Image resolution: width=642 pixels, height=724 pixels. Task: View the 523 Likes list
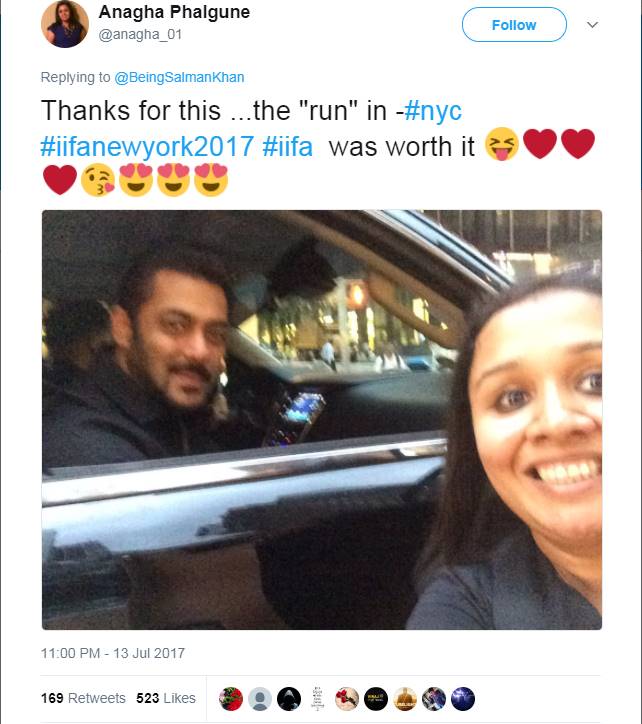click(166, 698)
